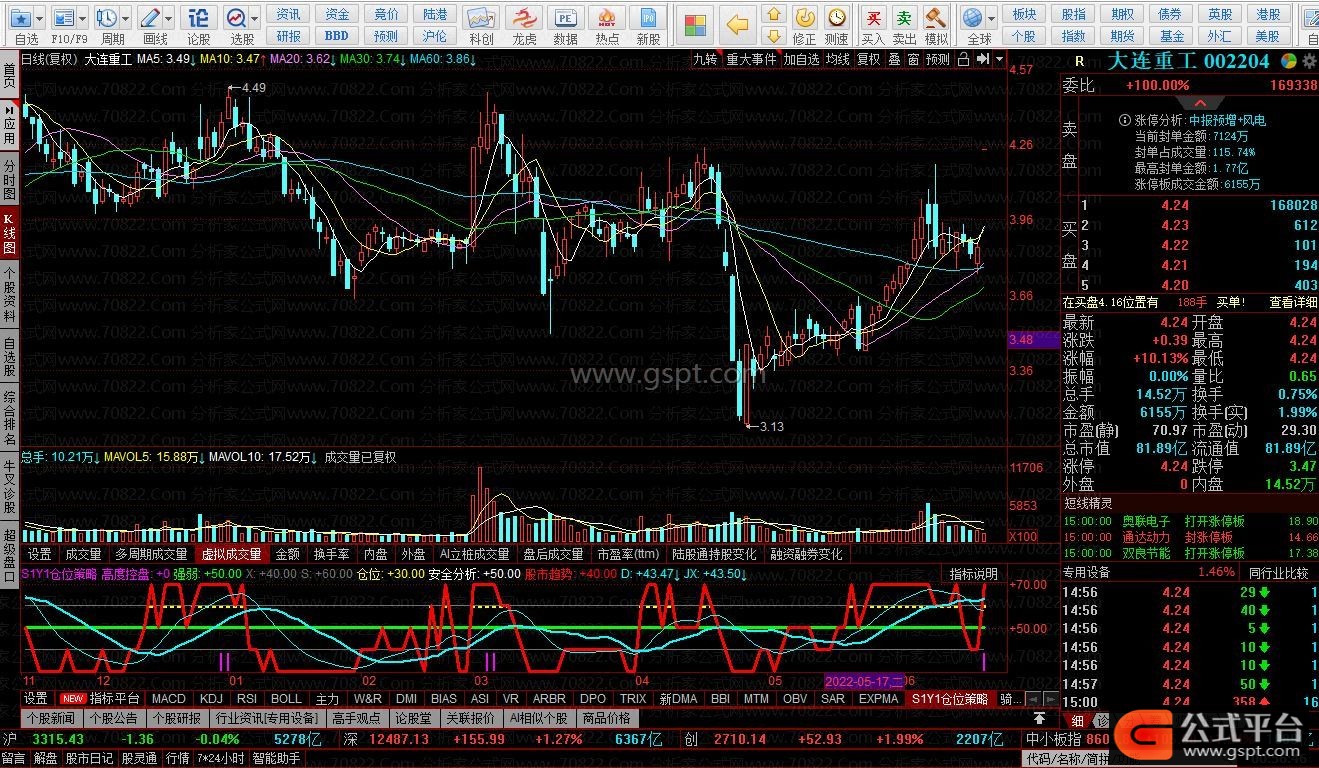Open the 论股 stock discussion icon
The image size is (1319, 768).
[199, 17]
